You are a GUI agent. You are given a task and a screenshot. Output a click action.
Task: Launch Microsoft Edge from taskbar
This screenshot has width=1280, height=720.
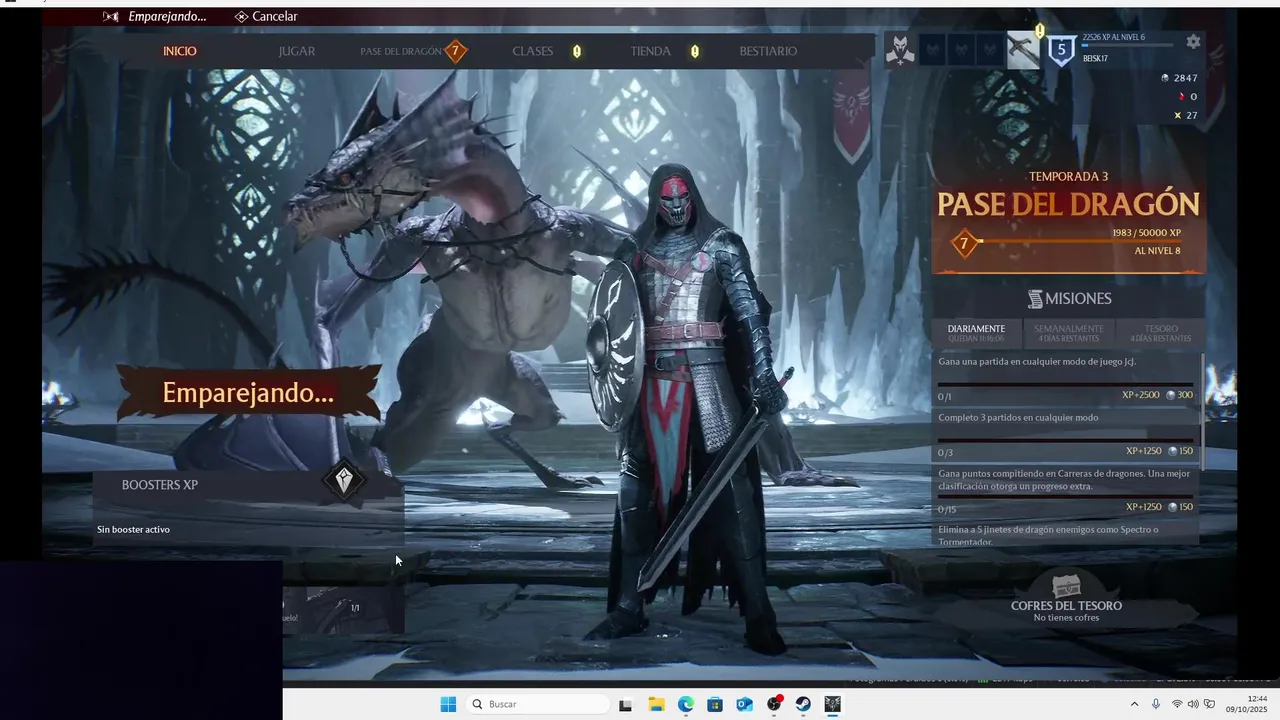pos(686,704)
